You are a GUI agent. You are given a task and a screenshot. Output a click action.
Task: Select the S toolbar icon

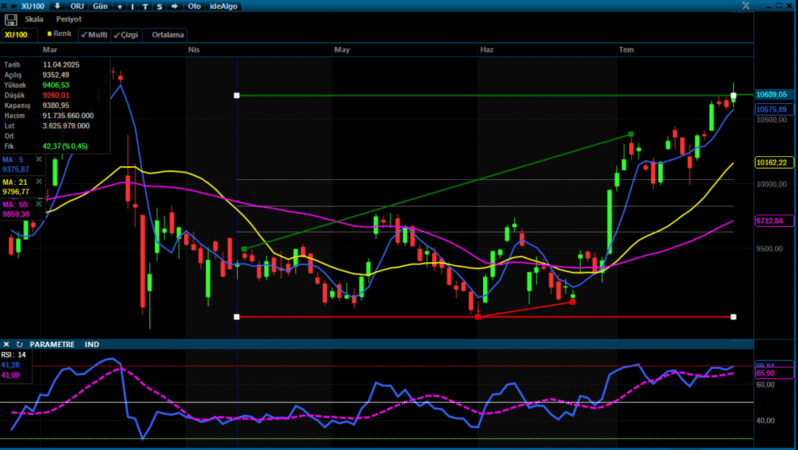click(x=159, y=7)
